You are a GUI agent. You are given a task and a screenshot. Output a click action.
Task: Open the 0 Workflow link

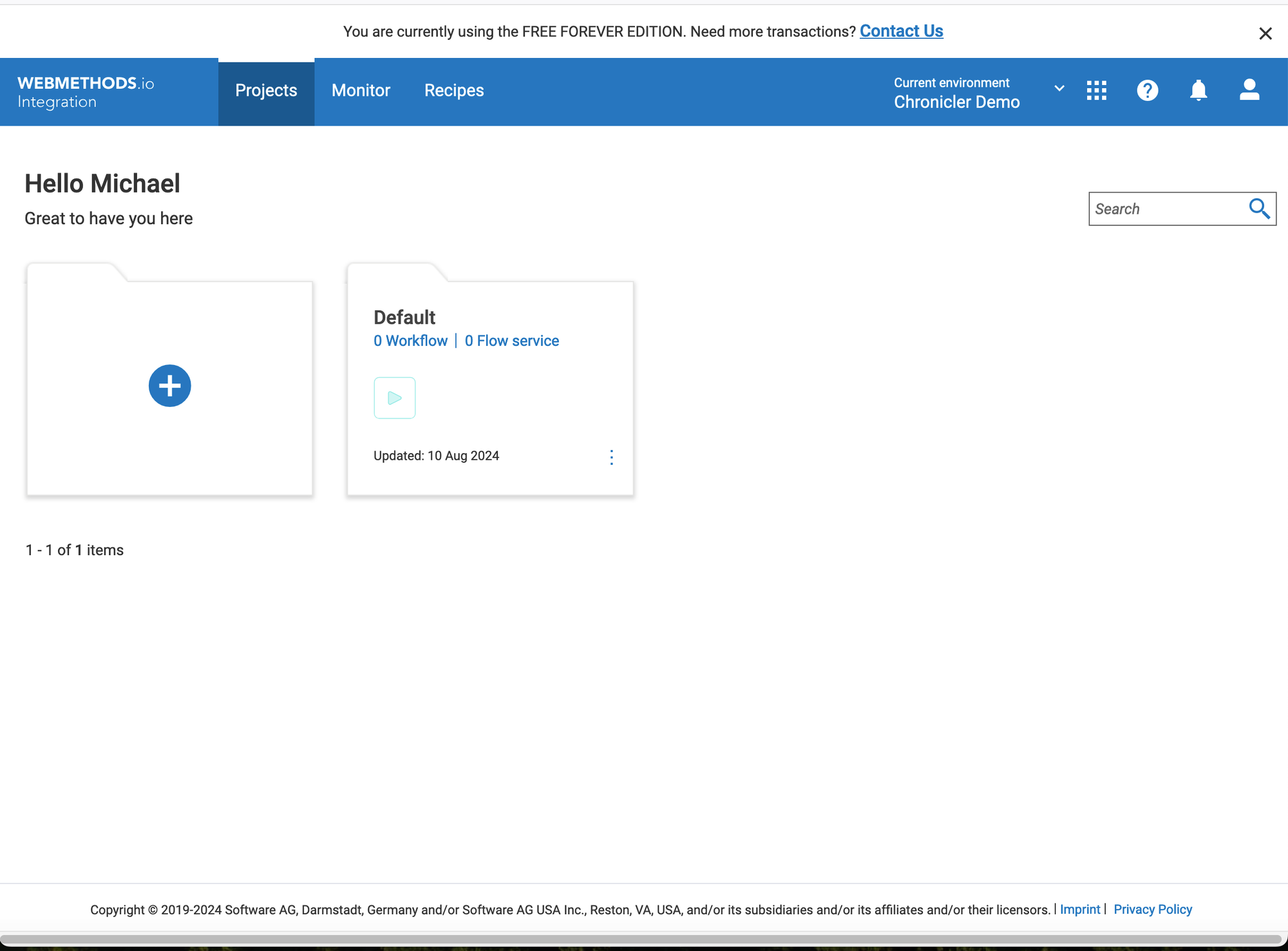[410, 341]
